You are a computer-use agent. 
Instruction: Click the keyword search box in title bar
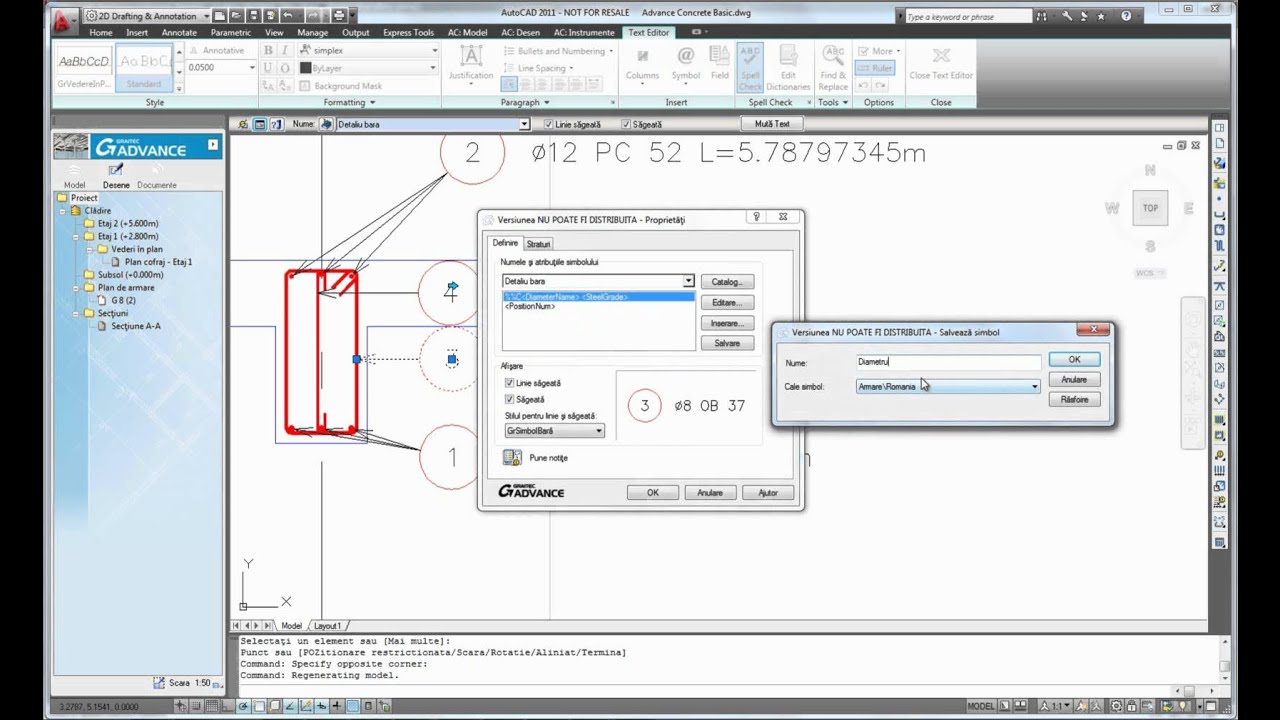(x=967, y=17)
